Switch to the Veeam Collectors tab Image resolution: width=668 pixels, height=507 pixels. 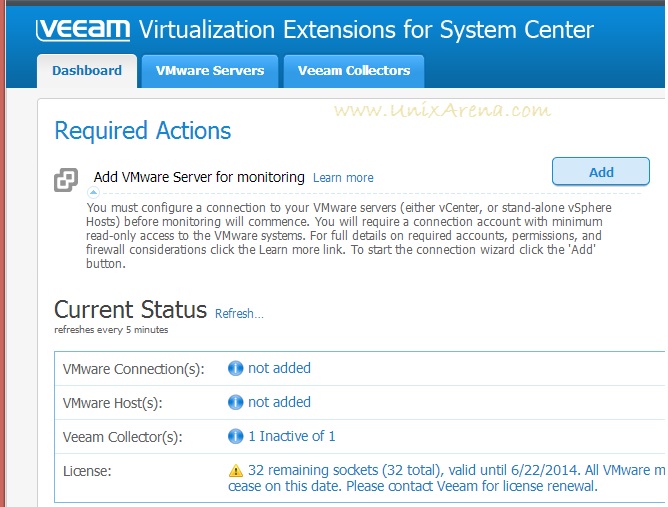(354, 71)
